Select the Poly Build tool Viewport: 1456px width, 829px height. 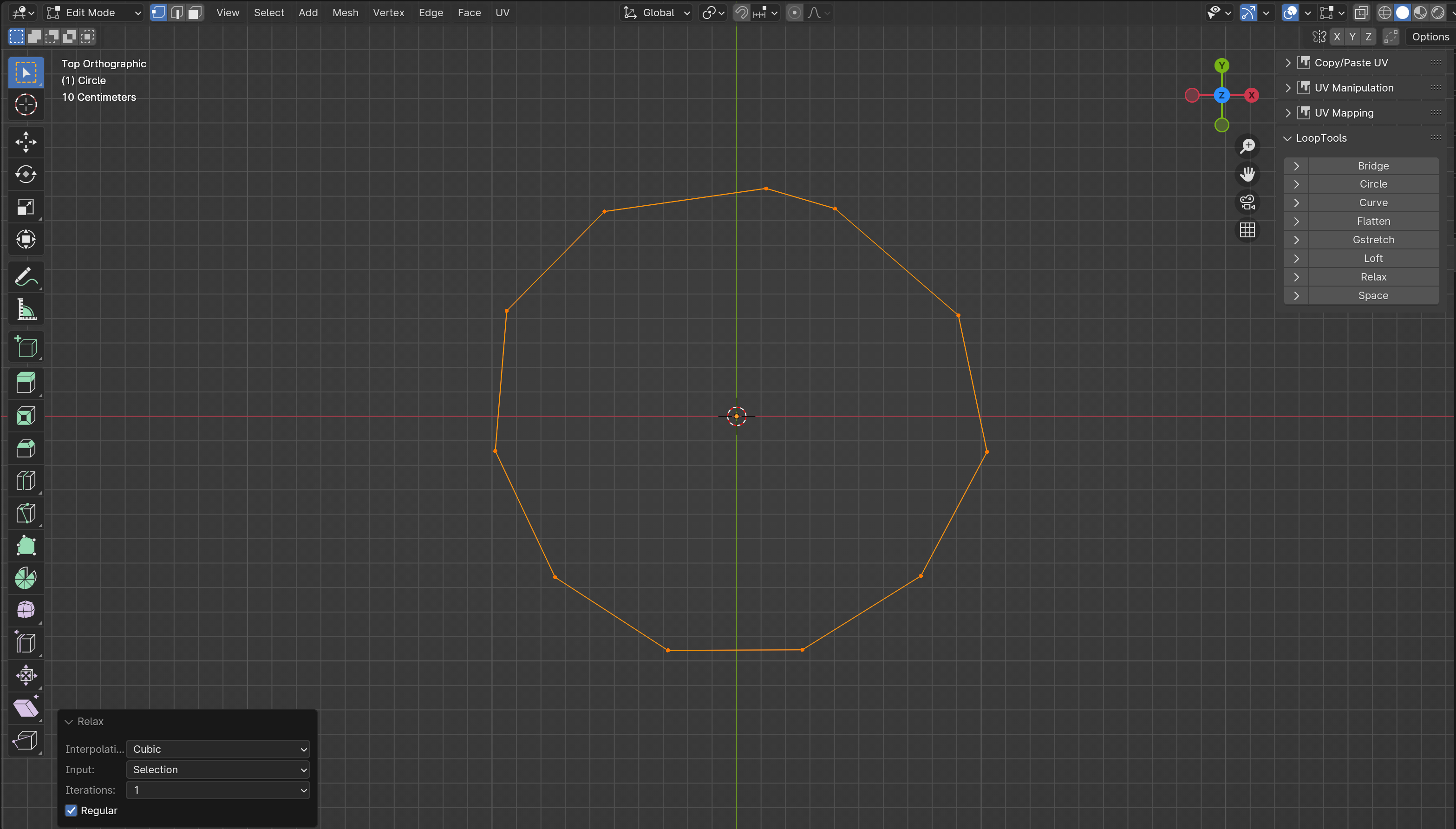coord(26,545)
